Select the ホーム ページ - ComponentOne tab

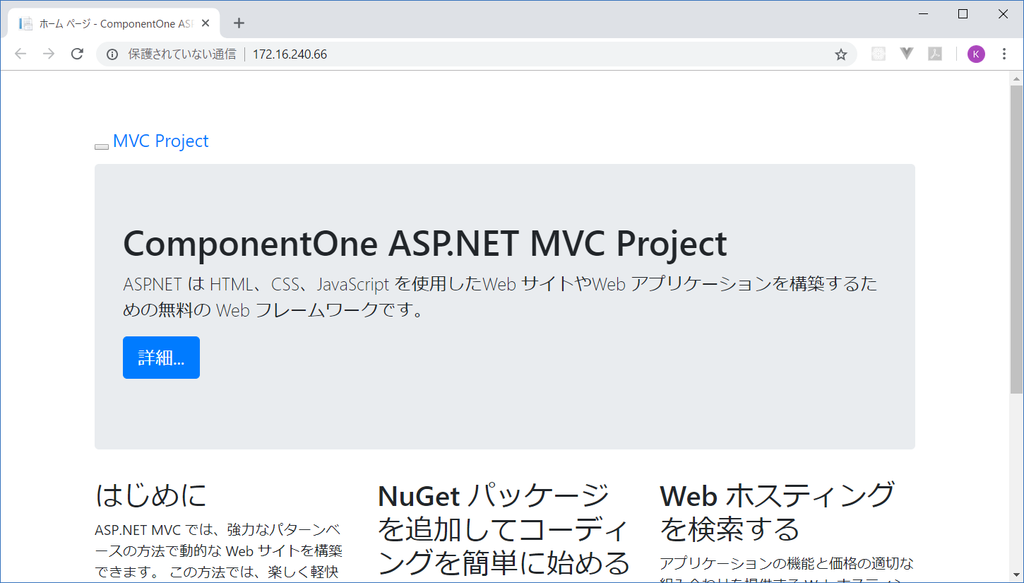pos(114,24)
